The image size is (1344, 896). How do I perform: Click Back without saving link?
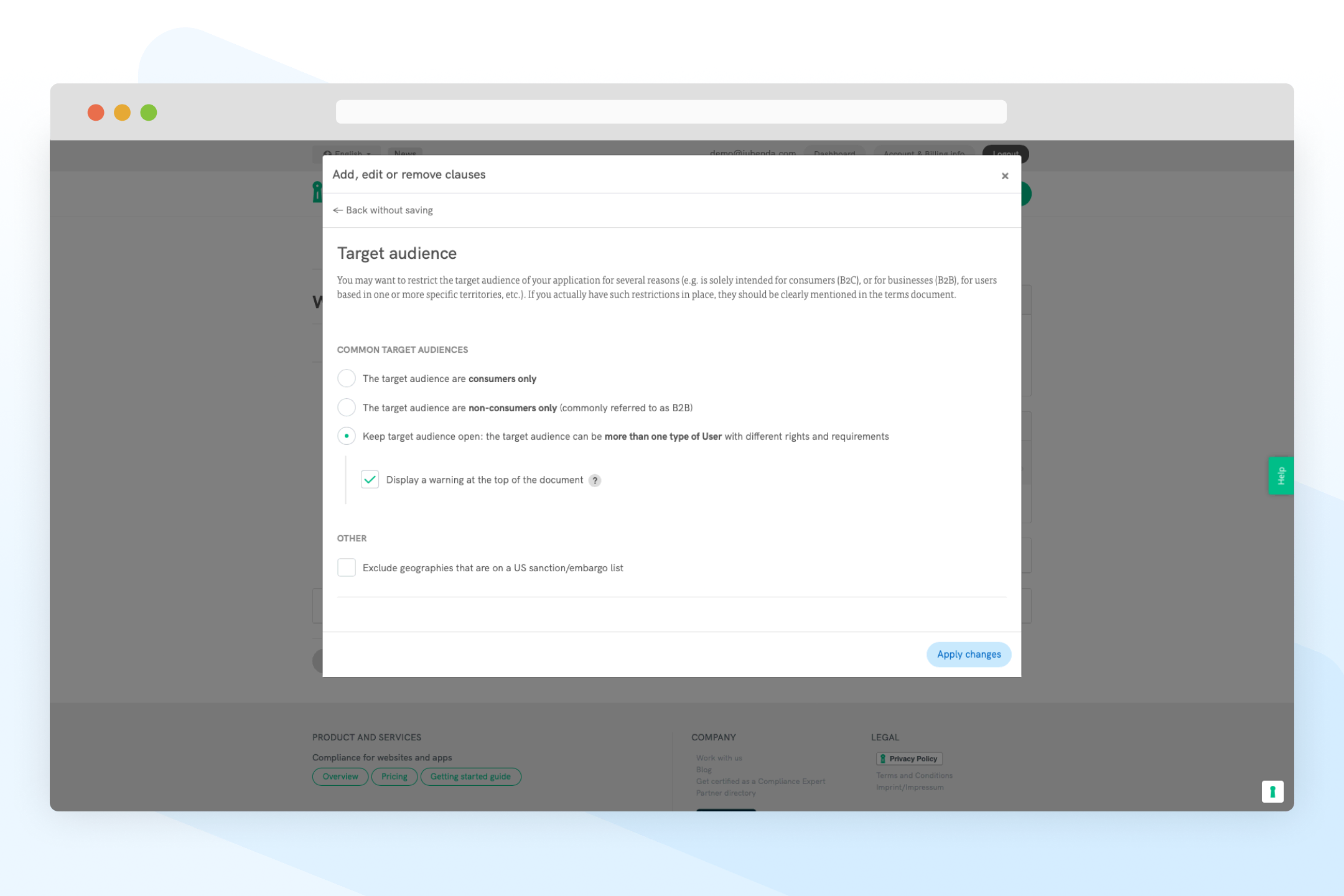click(384, 210)
